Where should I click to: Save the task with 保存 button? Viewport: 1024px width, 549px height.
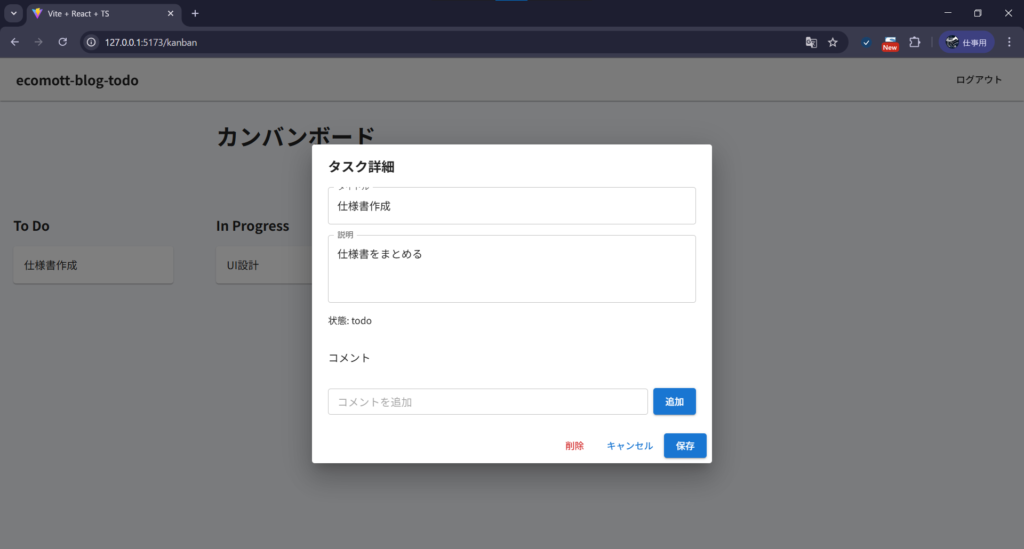[x=685, y=445]
